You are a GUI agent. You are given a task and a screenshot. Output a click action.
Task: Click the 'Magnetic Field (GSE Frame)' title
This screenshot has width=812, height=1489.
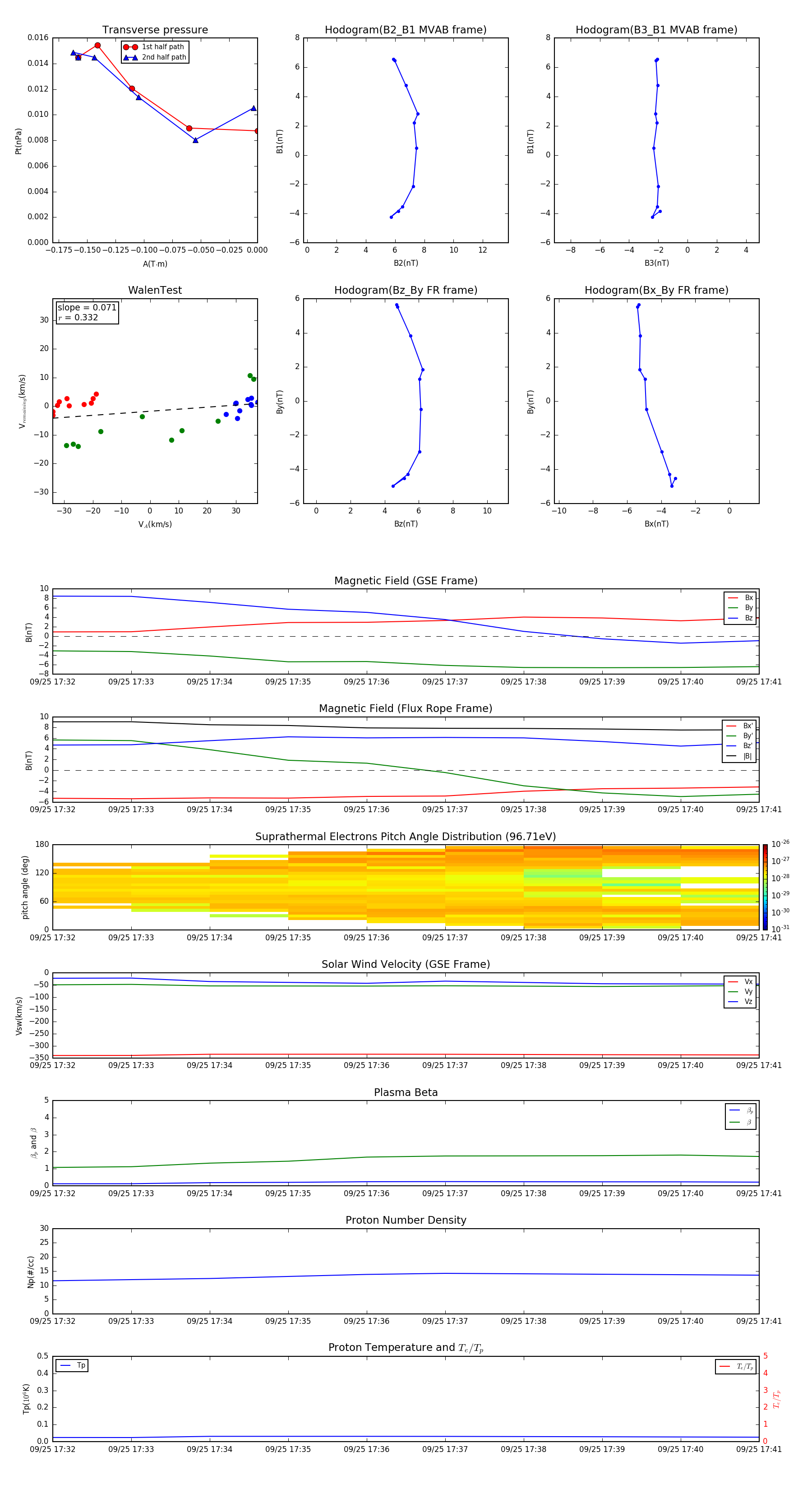pyautogui.click(x=406, y=581)
